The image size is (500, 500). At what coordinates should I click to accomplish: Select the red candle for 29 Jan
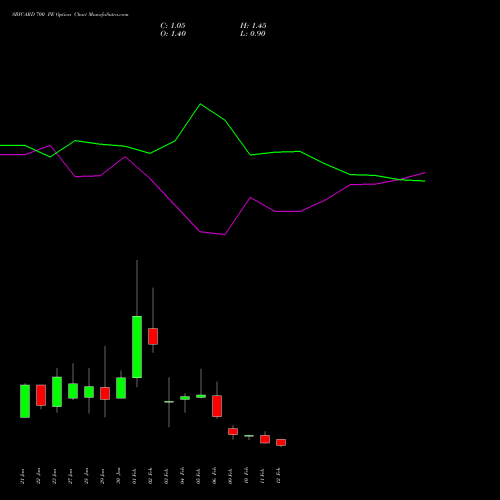(x=105, y=393)
